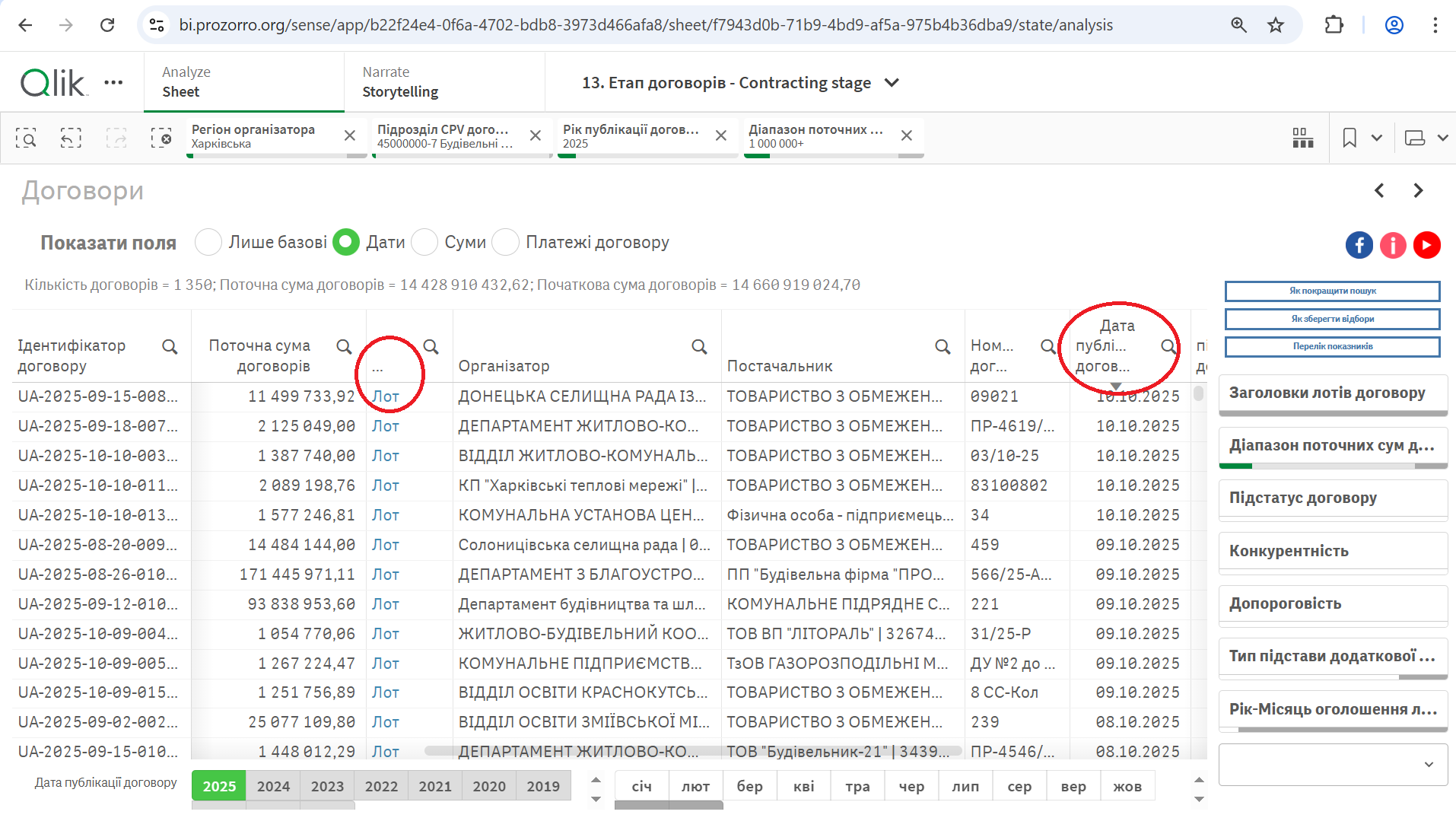Viewport: 1456px width, 818px height.
Task: Open the first Лот link
Action: click(385, 396)
